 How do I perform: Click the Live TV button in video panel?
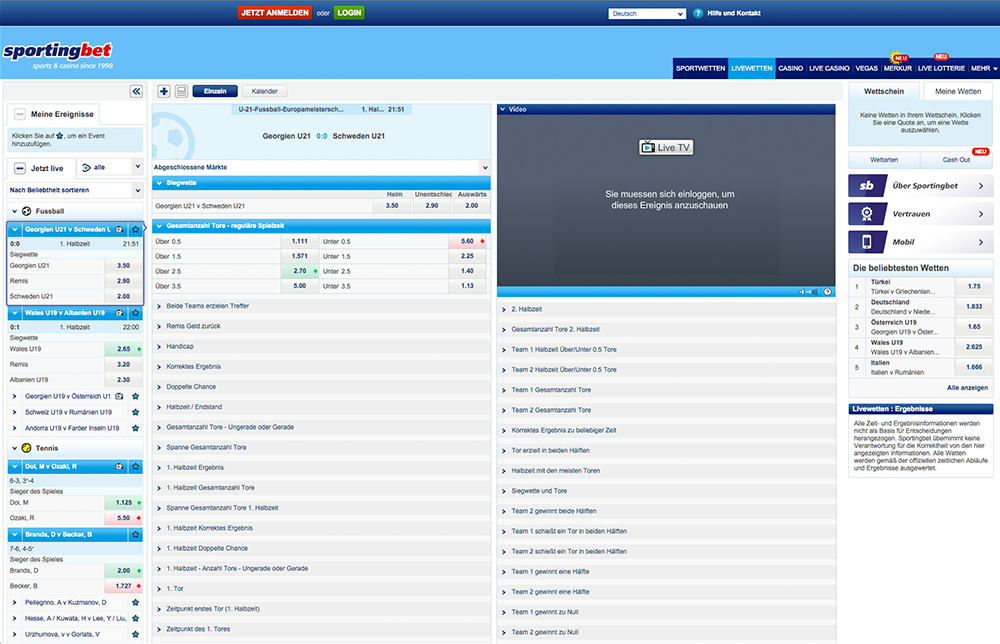tap(666, 147)
